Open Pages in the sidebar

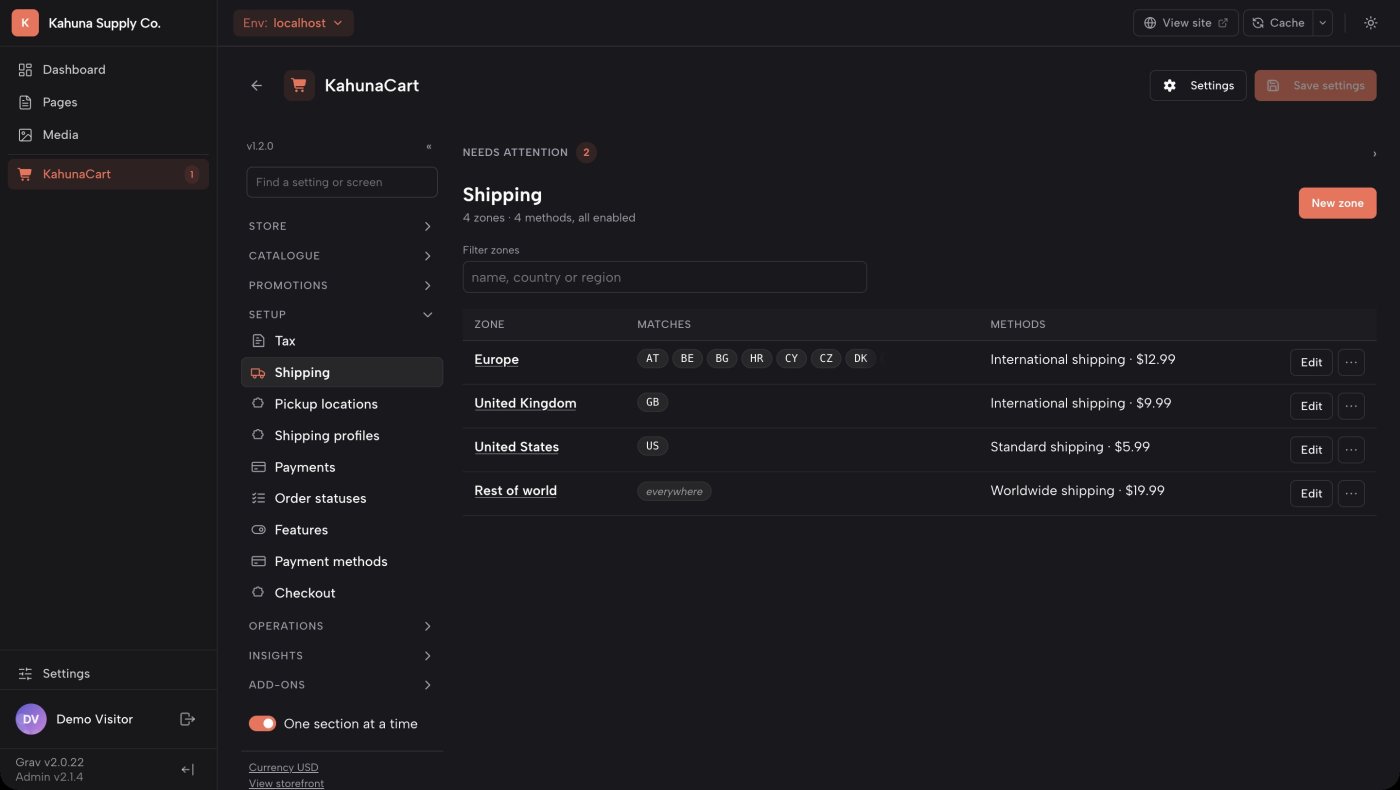coord(108,102)
